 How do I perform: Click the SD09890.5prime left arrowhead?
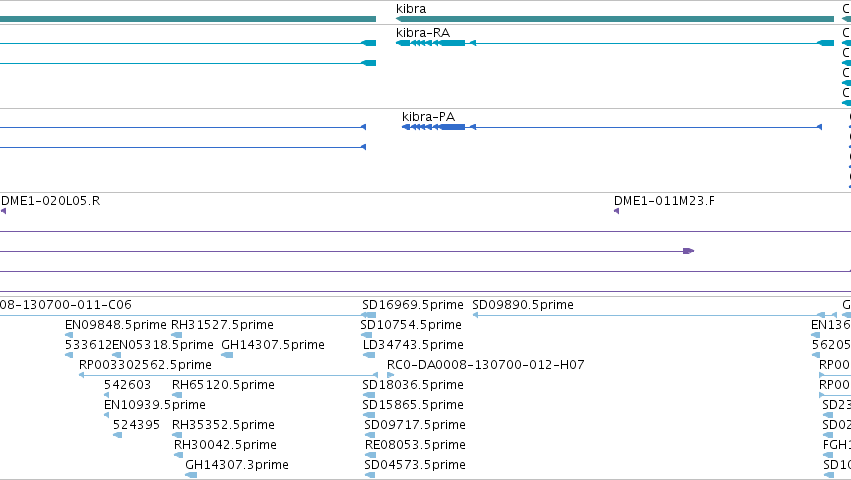[x=475, y=315]
